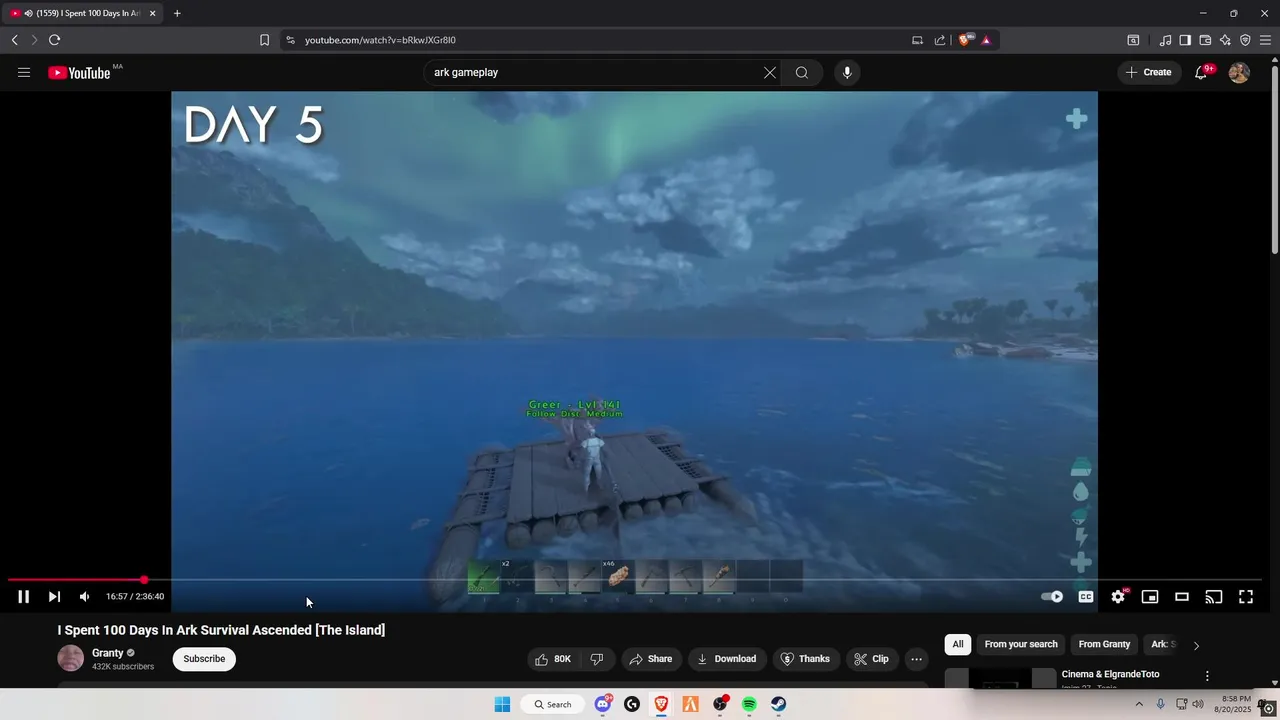
Task: Open YouTube guide hamburger menu
Action: [24, 72]
